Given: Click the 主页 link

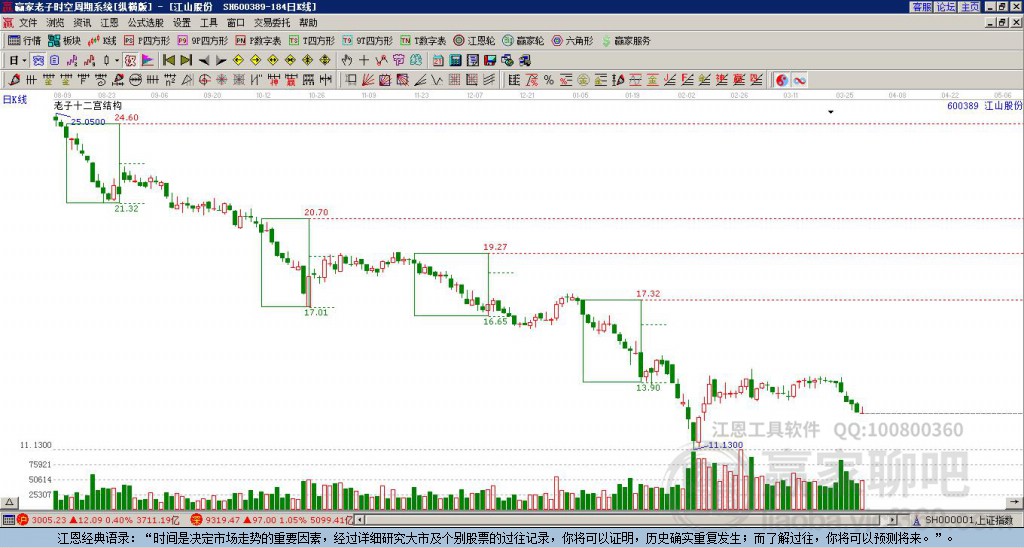Looking at the screenshot, I should [969, 7].
